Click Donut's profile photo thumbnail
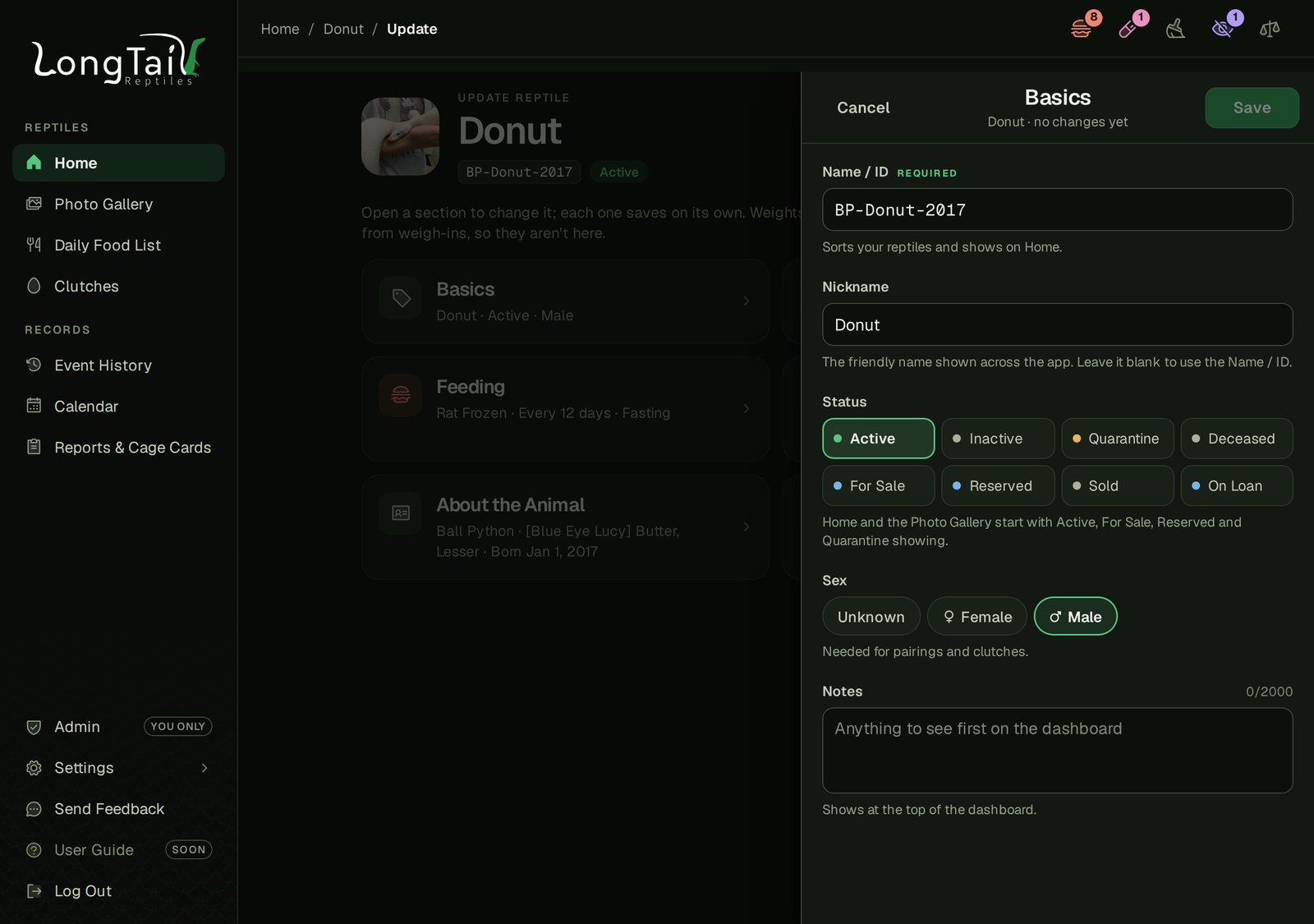 pyautogui.click(x=400, y=136)
